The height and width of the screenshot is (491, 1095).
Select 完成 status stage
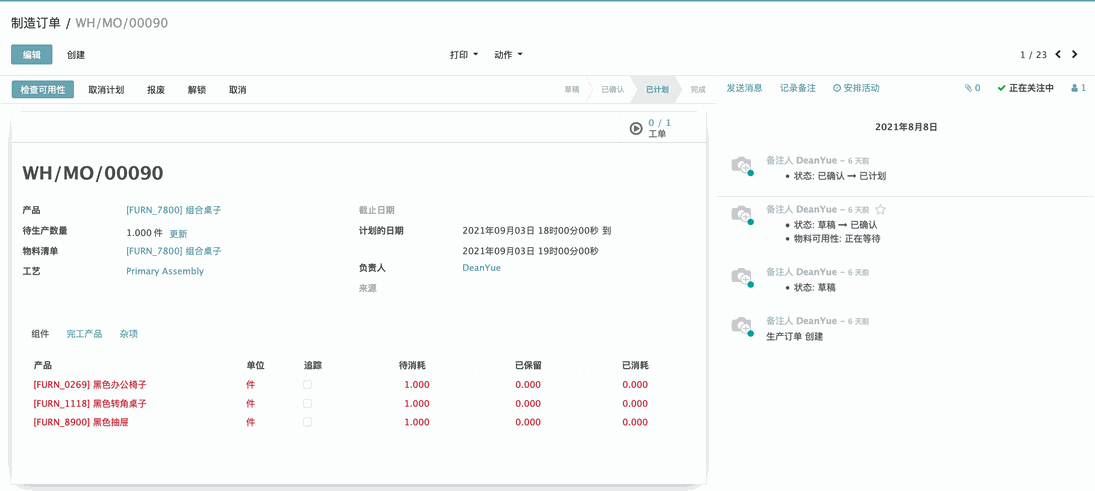click(x=698, y=89)
